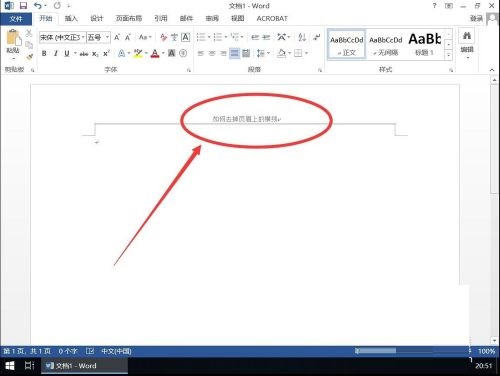Open line spacing options dropdown

point(263,53)
